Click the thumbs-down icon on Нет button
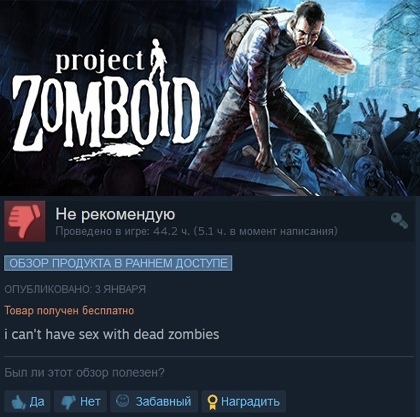The height and width of the screenshot is (417, 420). click(68, 402)
